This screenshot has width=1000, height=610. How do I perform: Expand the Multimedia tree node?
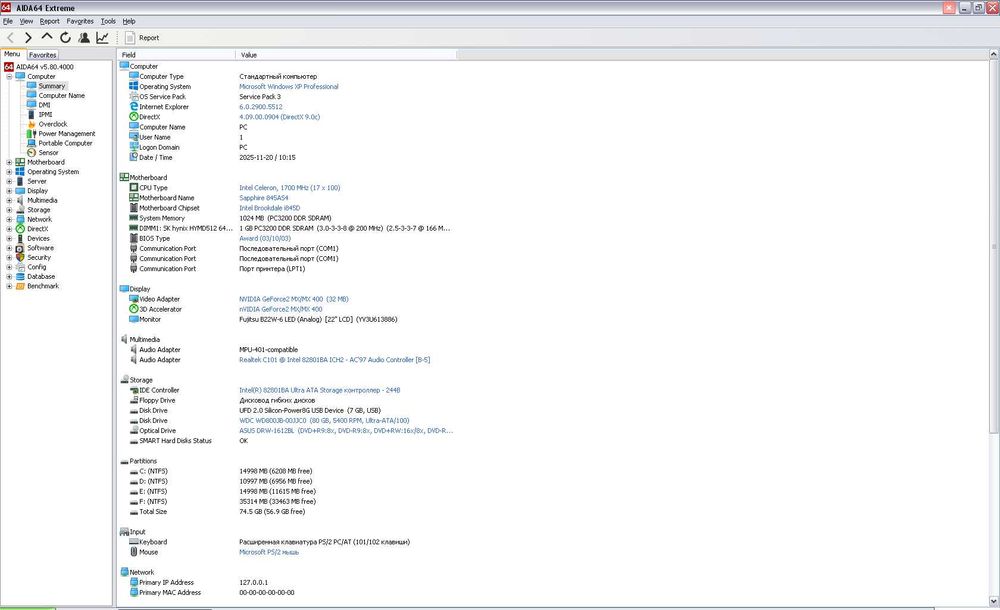coord(10,200)
